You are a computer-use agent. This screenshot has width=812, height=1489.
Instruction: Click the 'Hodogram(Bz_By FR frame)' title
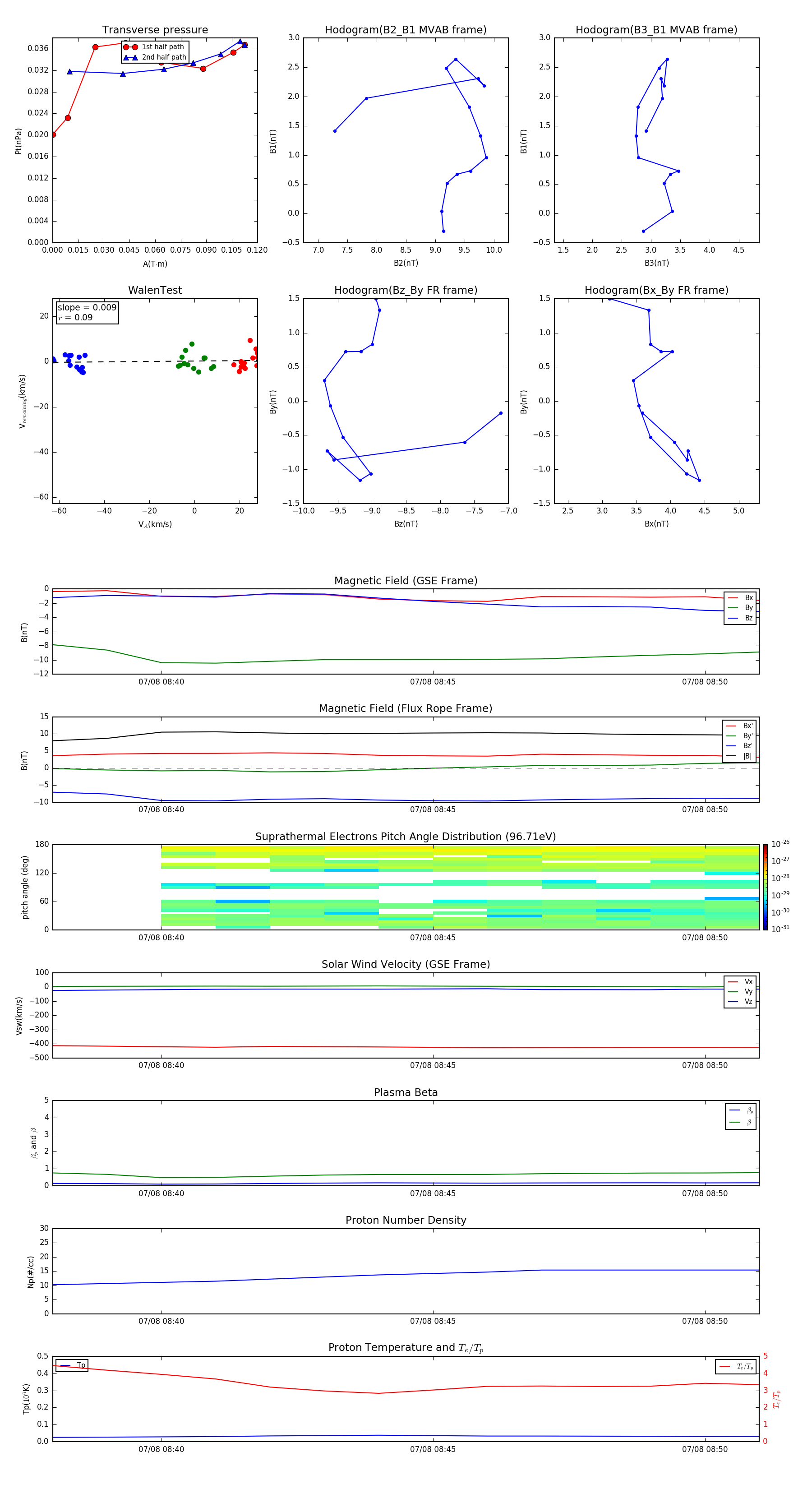(406, 290)
